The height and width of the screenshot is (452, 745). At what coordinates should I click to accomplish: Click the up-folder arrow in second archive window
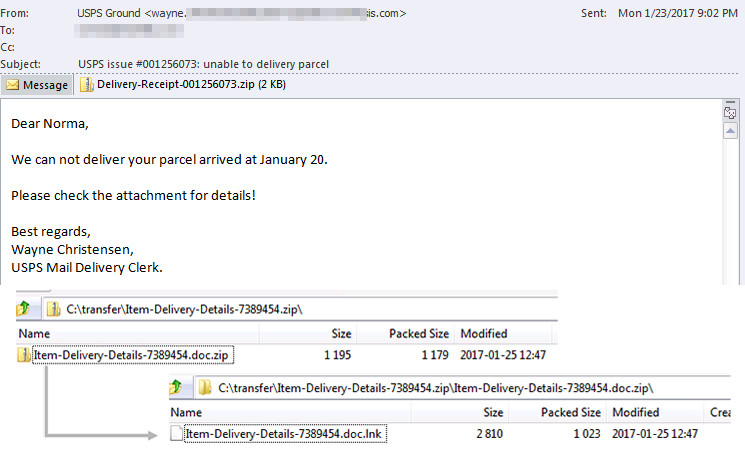tap(175, 387)
